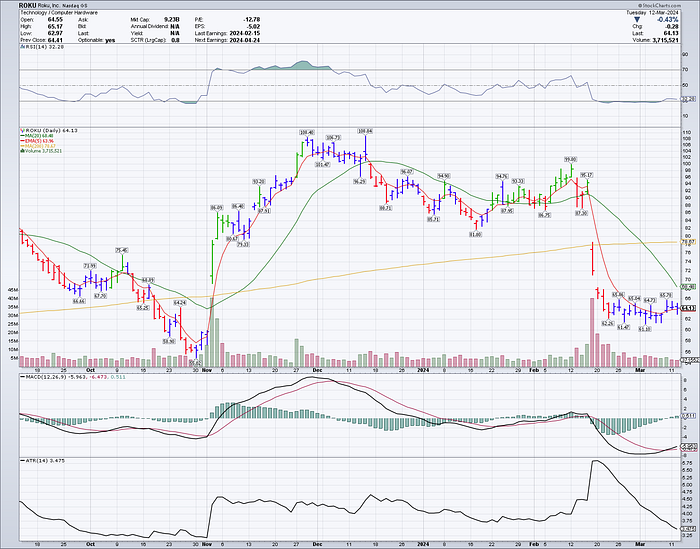
Task: Click the 99.00 February peak label
Action: click(x=570, y=159)
